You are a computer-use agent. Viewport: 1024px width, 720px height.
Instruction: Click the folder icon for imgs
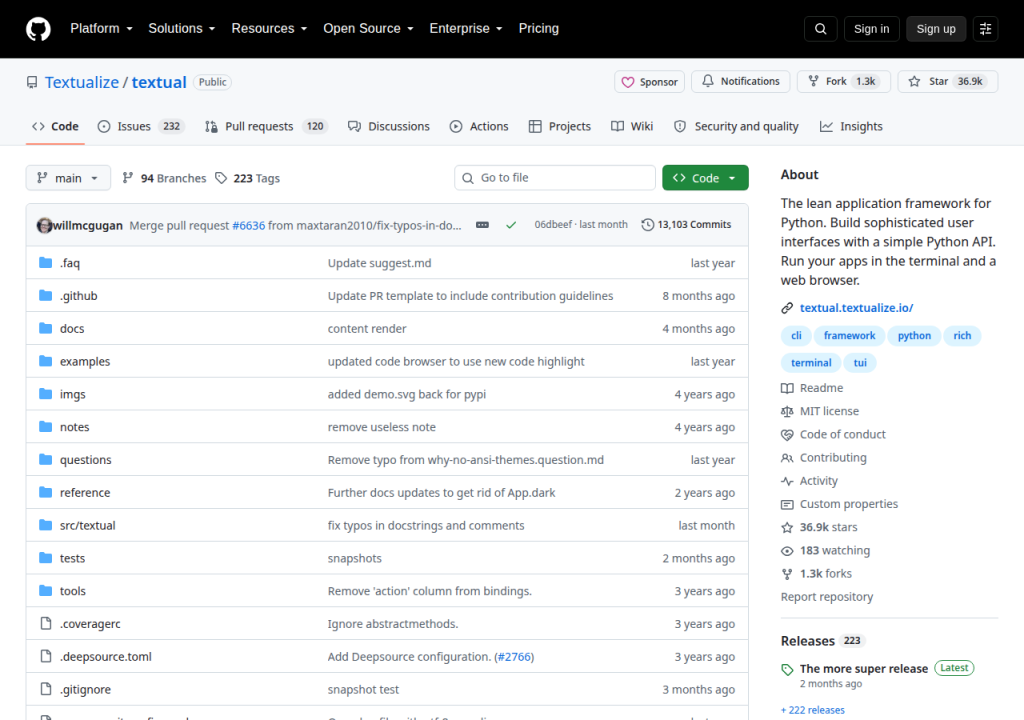[x=46, y=393]
